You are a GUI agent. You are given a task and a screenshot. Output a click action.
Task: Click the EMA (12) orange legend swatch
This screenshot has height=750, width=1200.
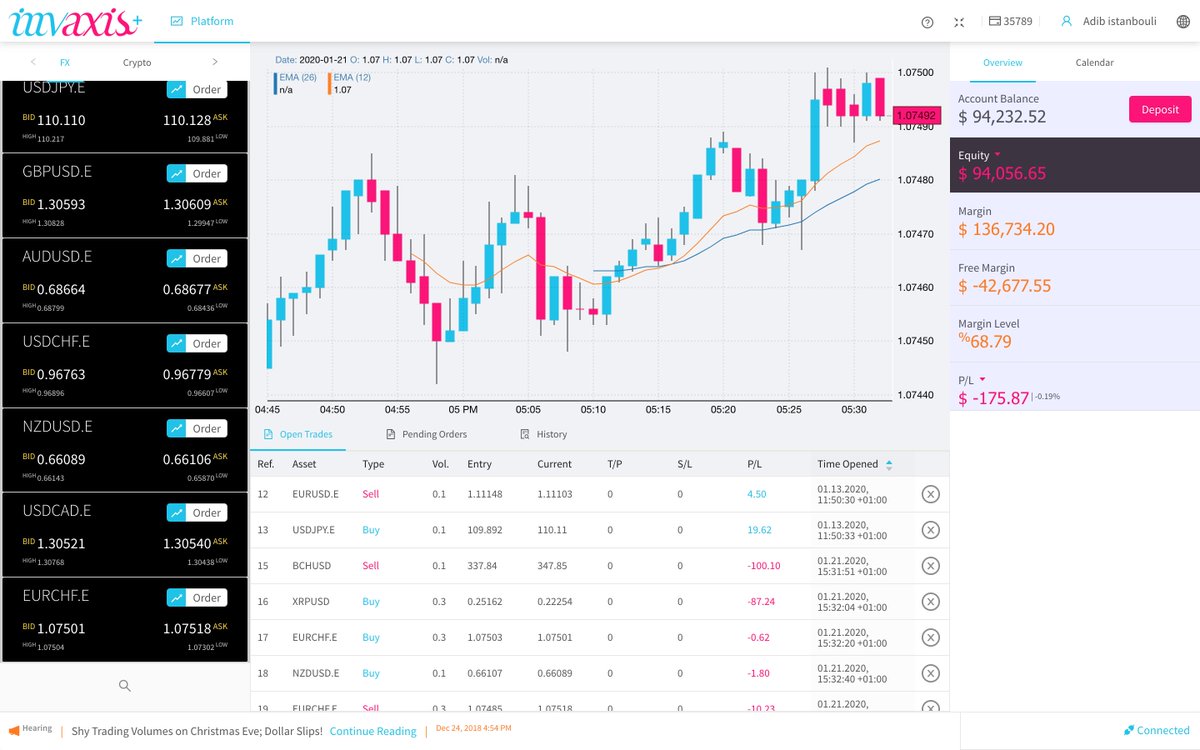tap(329, 83)
